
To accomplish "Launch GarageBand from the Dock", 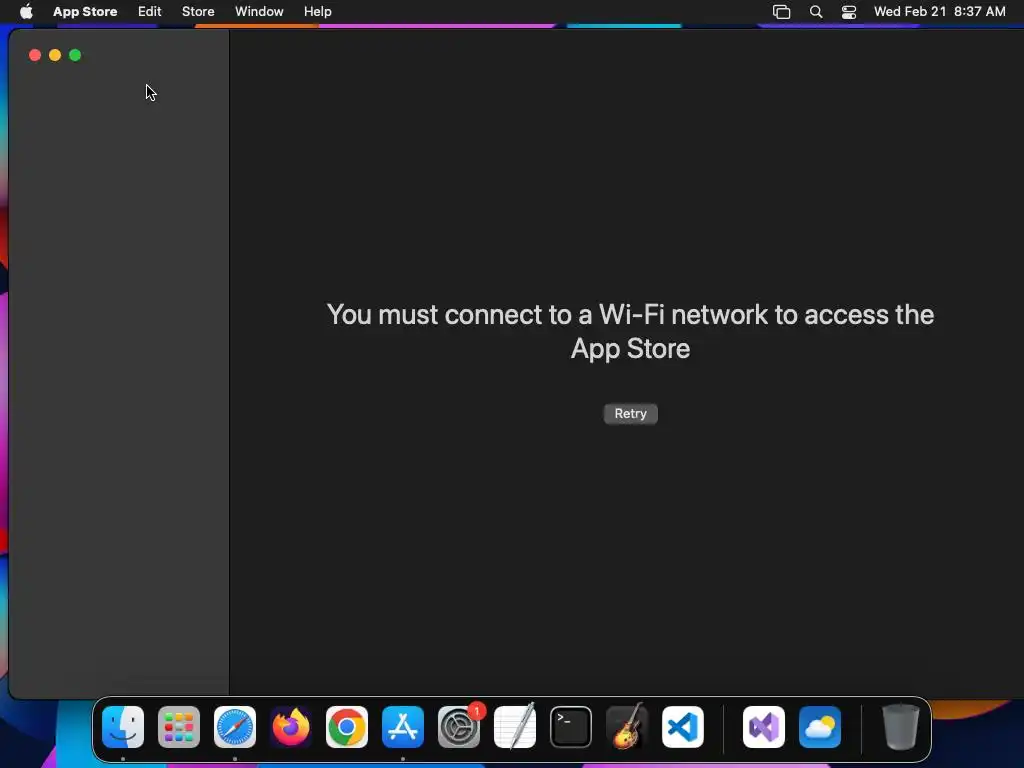I will click(x=627, y=727).
